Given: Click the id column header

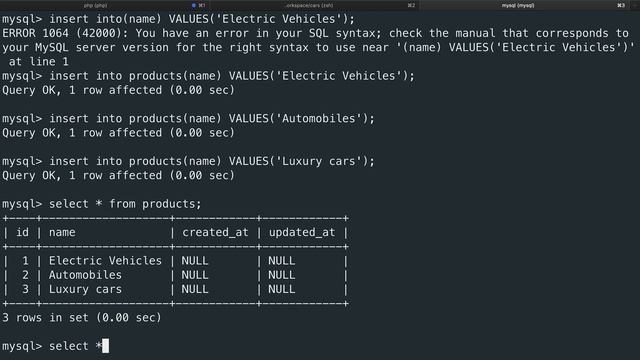Looking at the screenshot, I should pos(22,232).
